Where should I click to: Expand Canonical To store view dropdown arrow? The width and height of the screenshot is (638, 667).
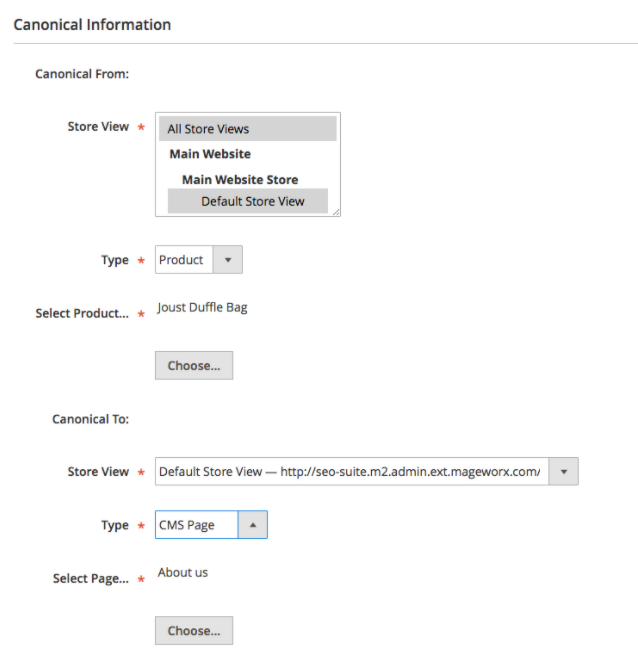coord(564,472)
